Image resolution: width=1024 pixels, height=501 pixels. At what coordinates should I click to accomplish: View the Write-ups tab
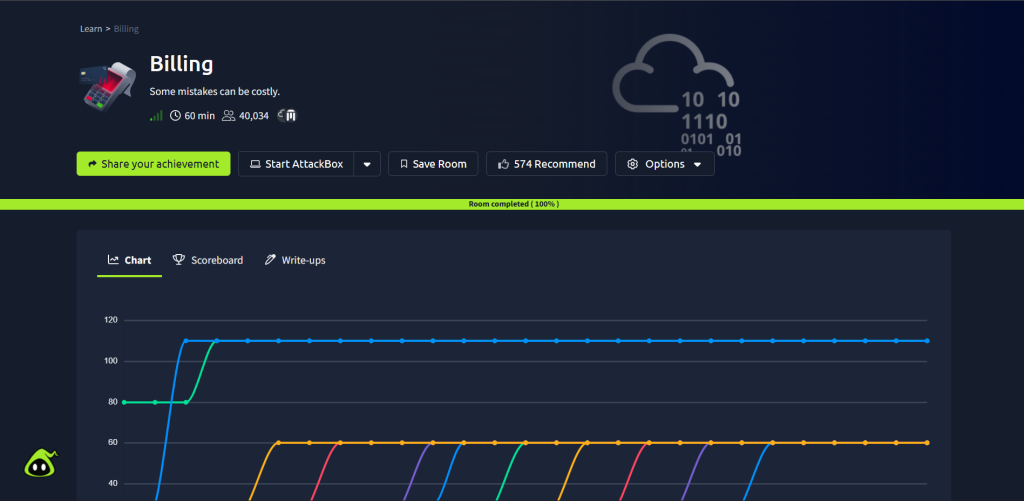[295, 260]
